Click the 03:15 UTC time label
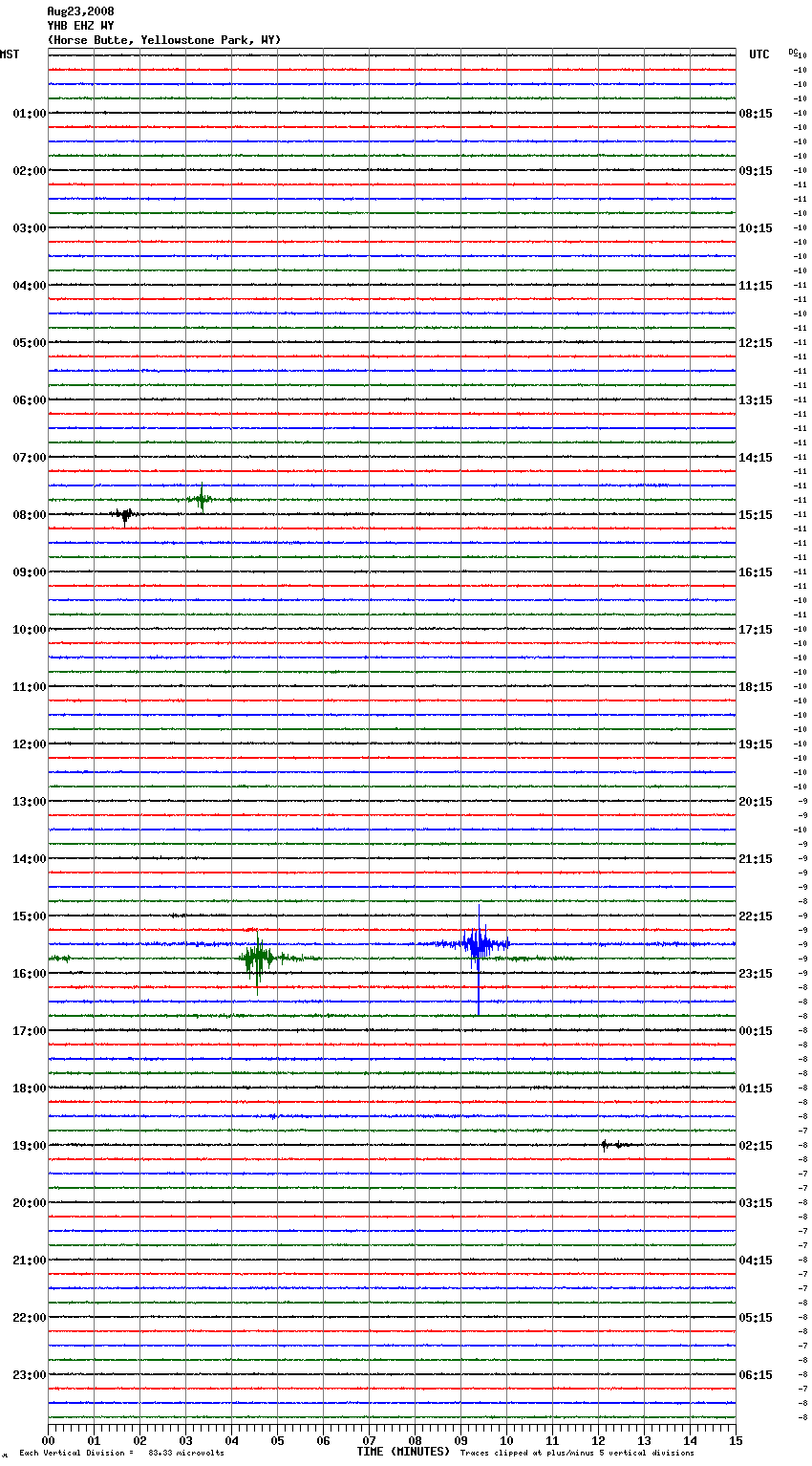 pyautogui.click(x=756, y=1203)
